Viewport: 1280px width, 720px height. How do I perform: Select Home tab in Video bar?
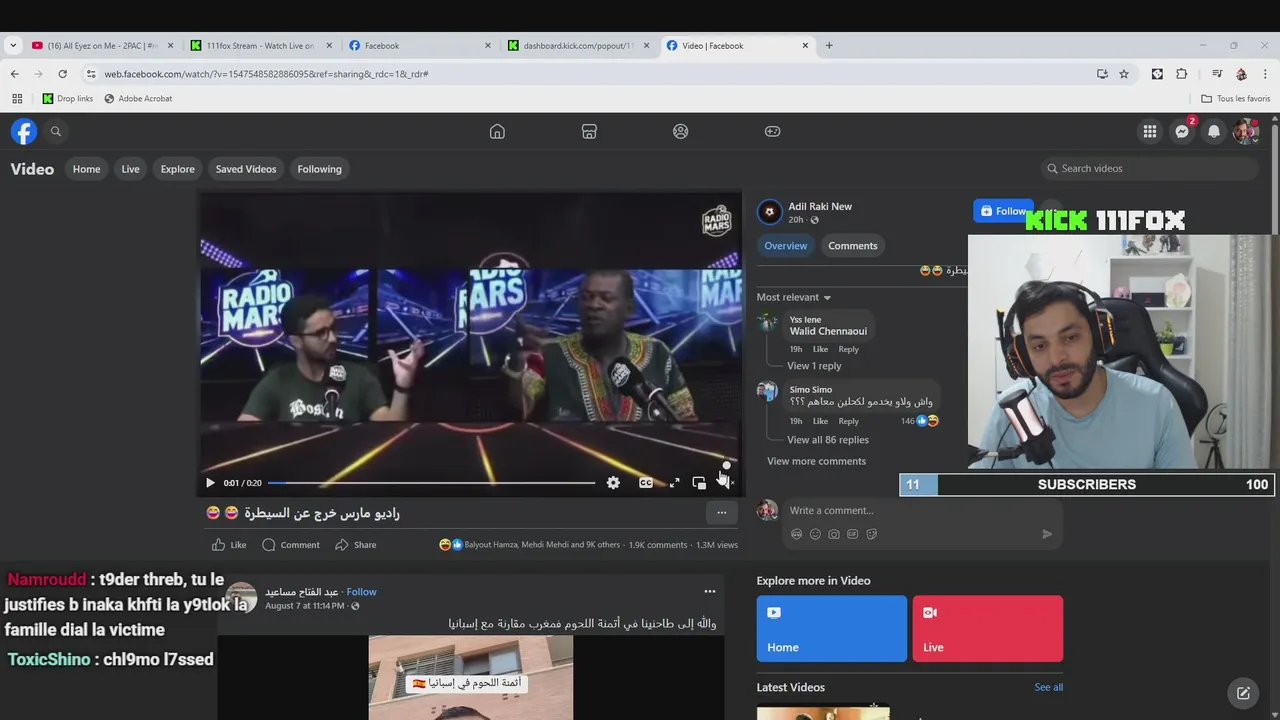click(x=86, y=169)
